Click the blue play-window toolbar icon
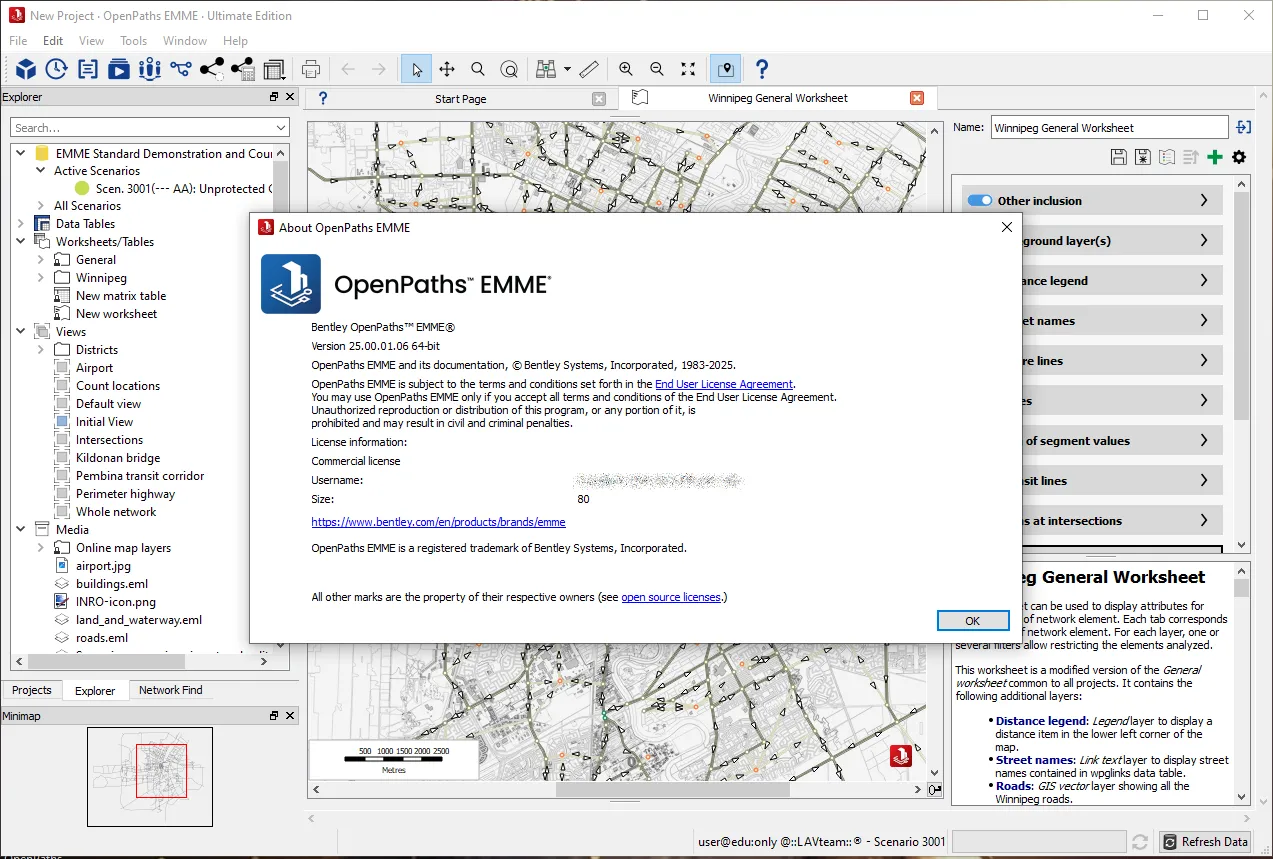The height and width of the screenshot is (859, 1273). [x=119, y=69]
